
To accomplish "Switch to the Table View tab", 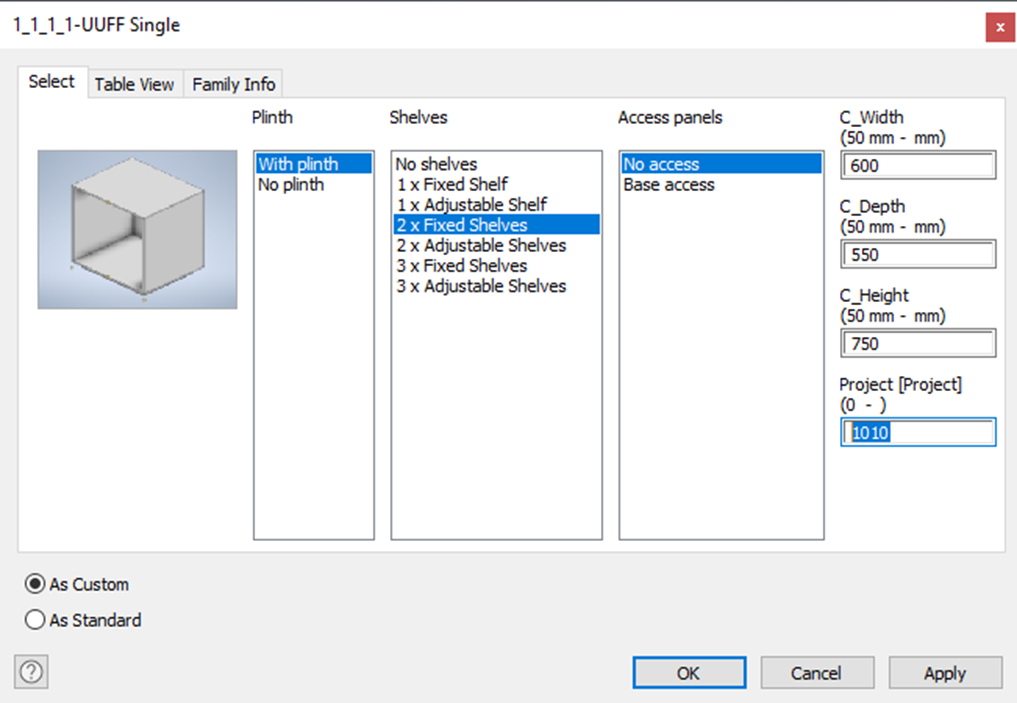I will click(x=134, y=84).
